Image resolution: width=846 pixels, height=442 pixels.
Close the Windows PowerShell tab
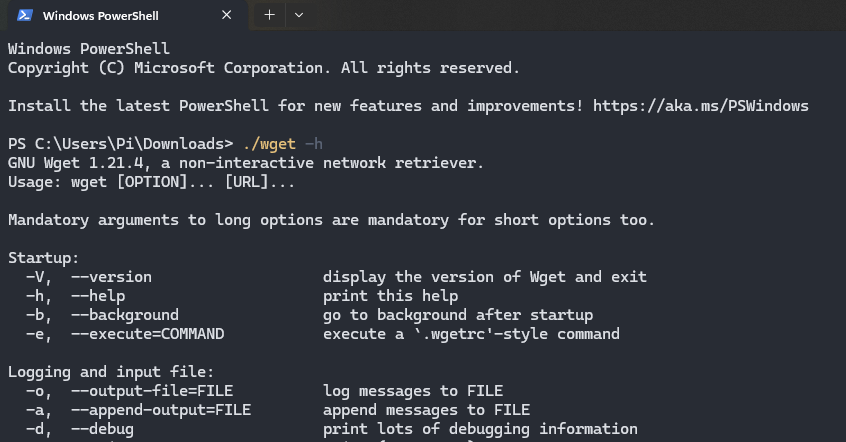click(227, 15)
